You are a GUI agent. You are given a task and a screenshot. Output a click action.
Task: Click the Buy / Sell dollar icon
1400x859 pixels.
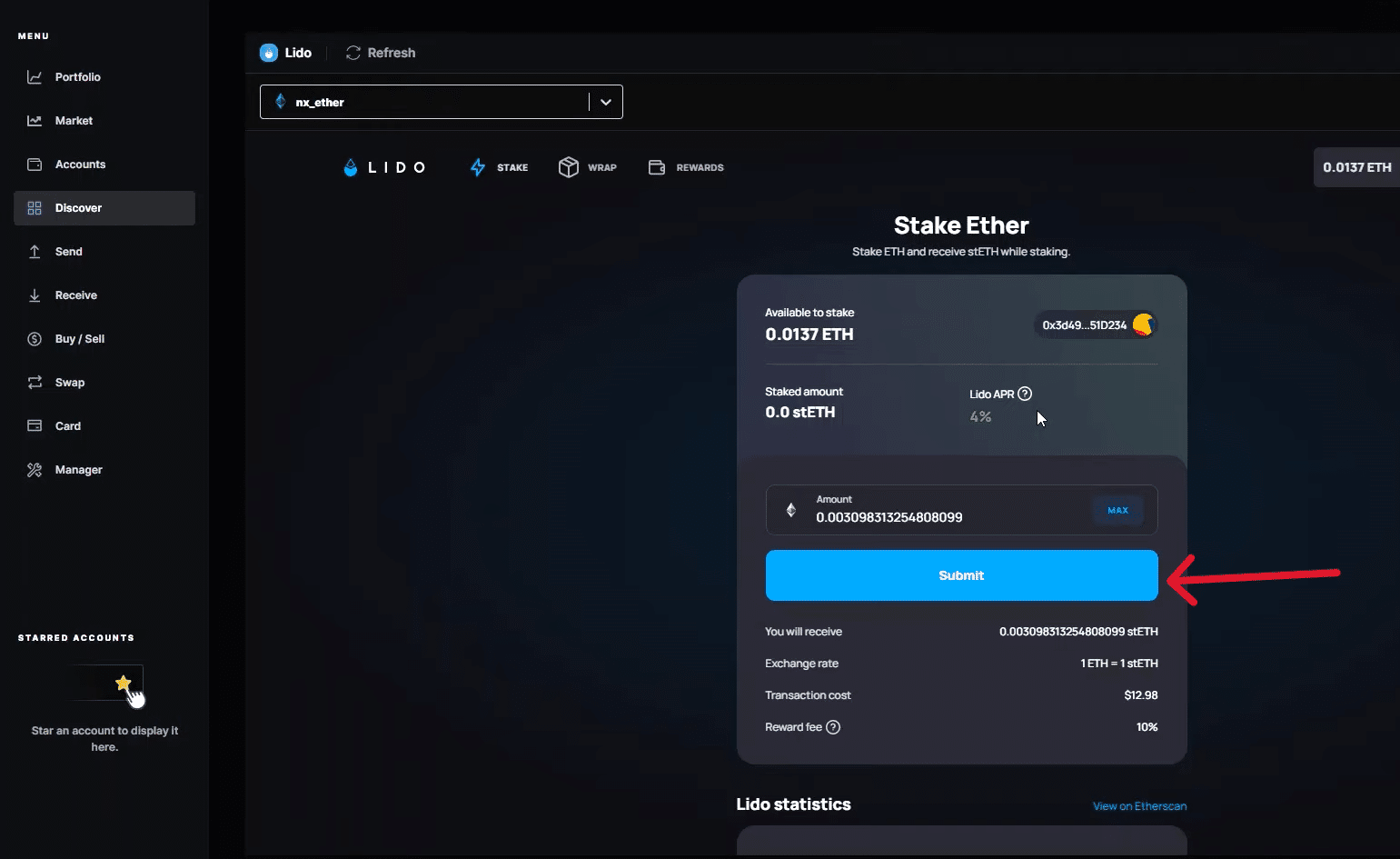tap(35, 339)
